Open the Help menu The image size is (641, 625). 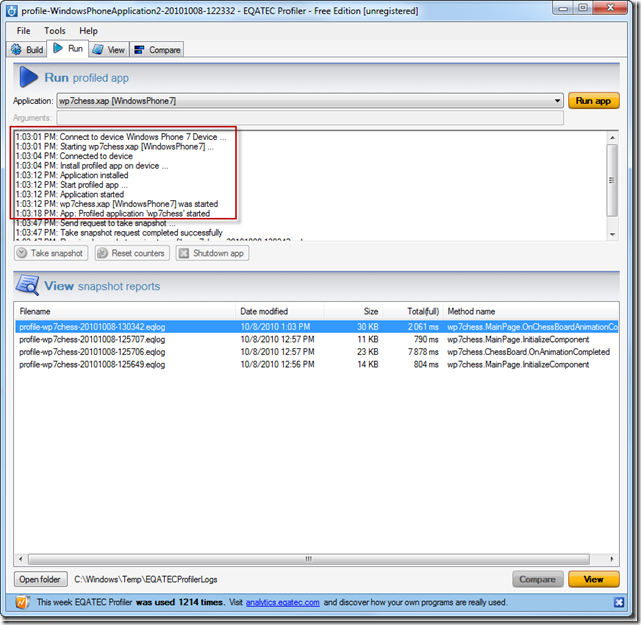88,31
